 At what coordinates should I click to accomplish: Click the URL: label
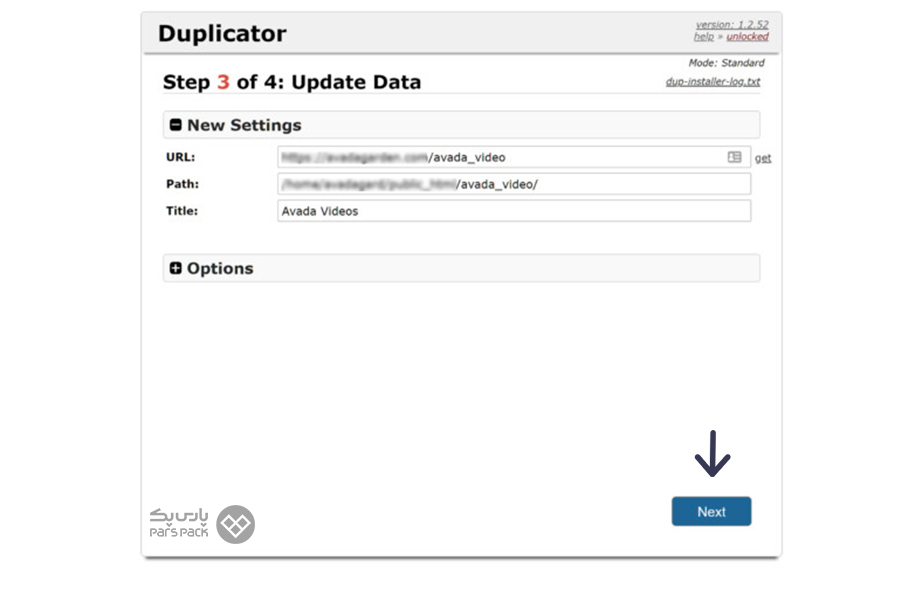181,157
